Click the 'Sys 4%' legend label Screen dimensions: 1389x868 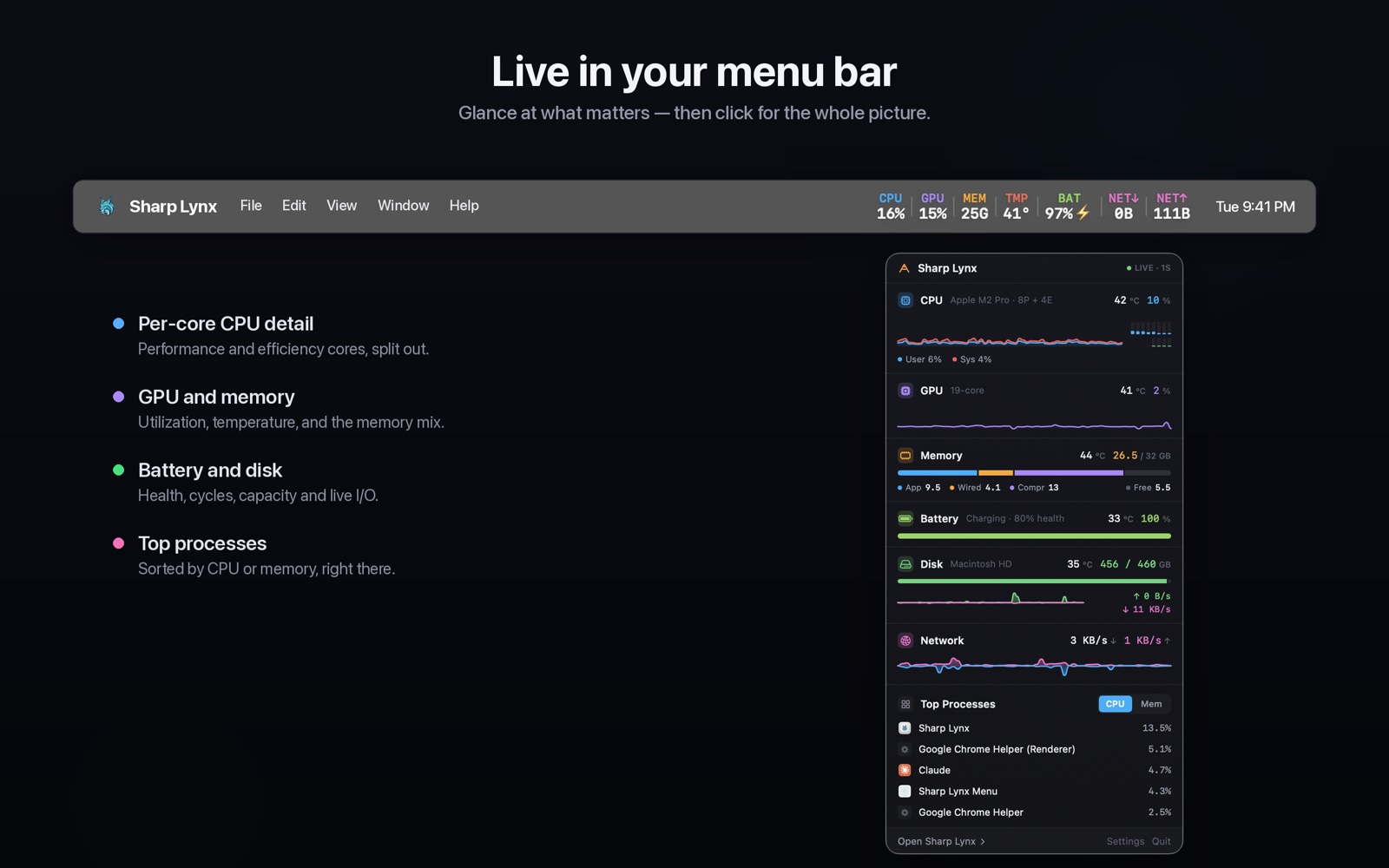pos(972,359)
